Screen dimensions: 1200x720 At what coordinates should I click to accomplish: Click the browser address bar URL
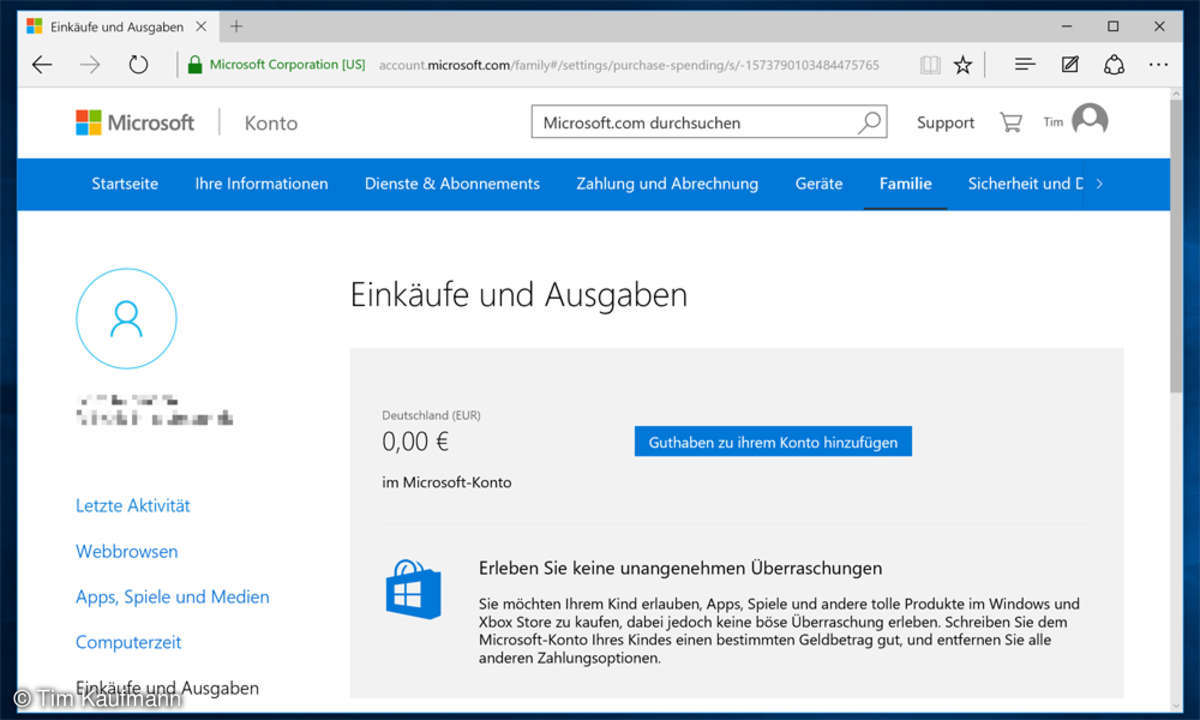click(x=629, y=65)
